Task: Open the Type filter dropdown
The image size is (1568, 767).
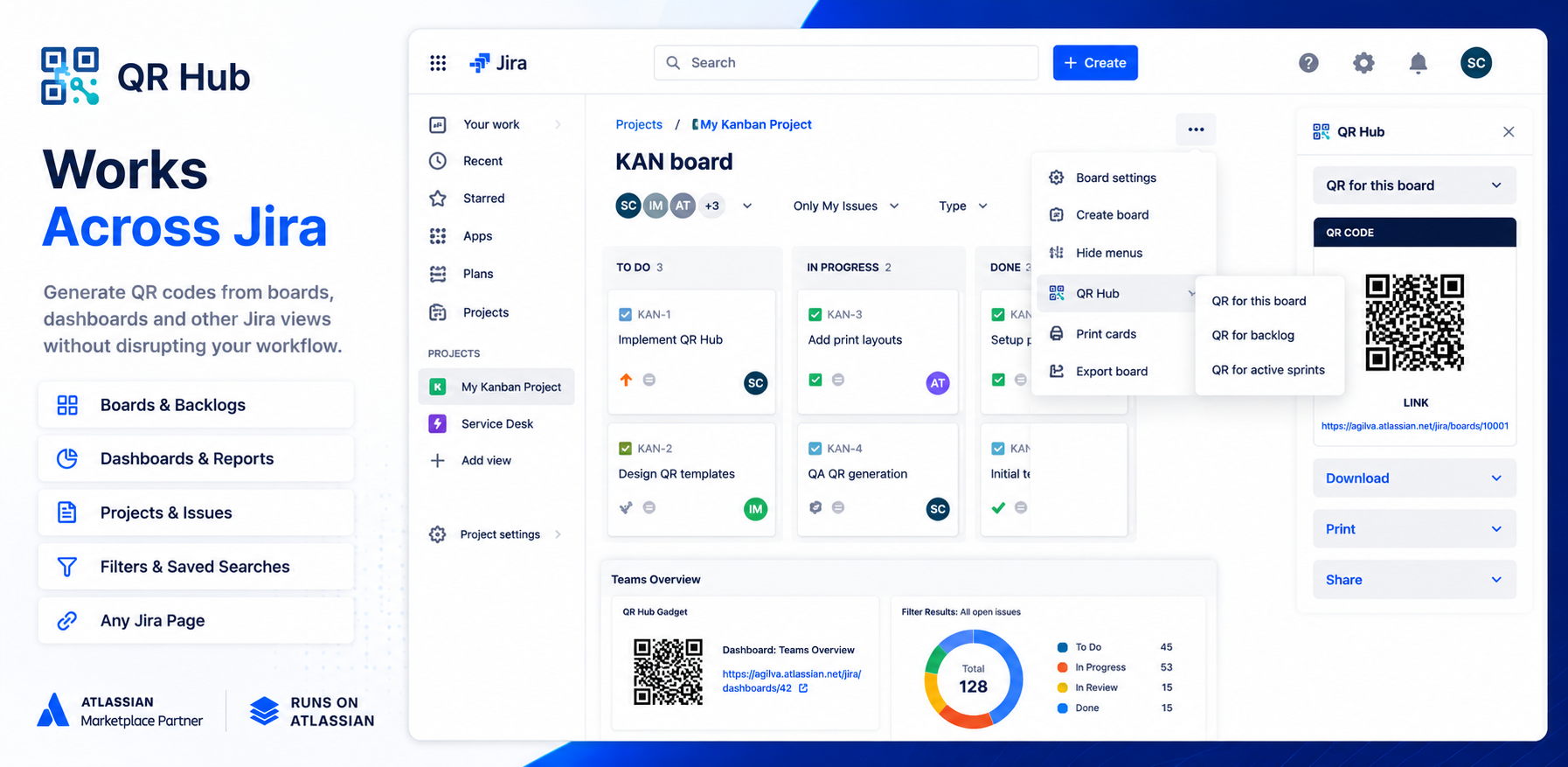Action: pyautogui.click(x=963, y=206)
